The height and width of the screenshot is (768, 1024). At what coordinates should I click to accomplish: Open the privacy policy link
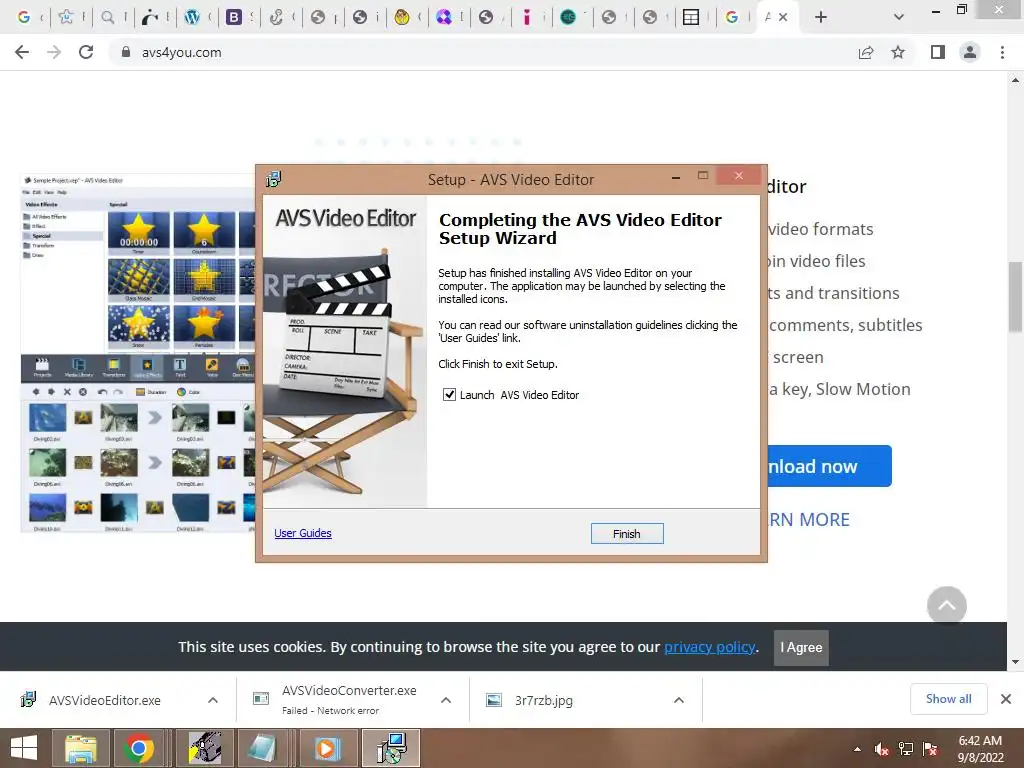pos(710,647)
